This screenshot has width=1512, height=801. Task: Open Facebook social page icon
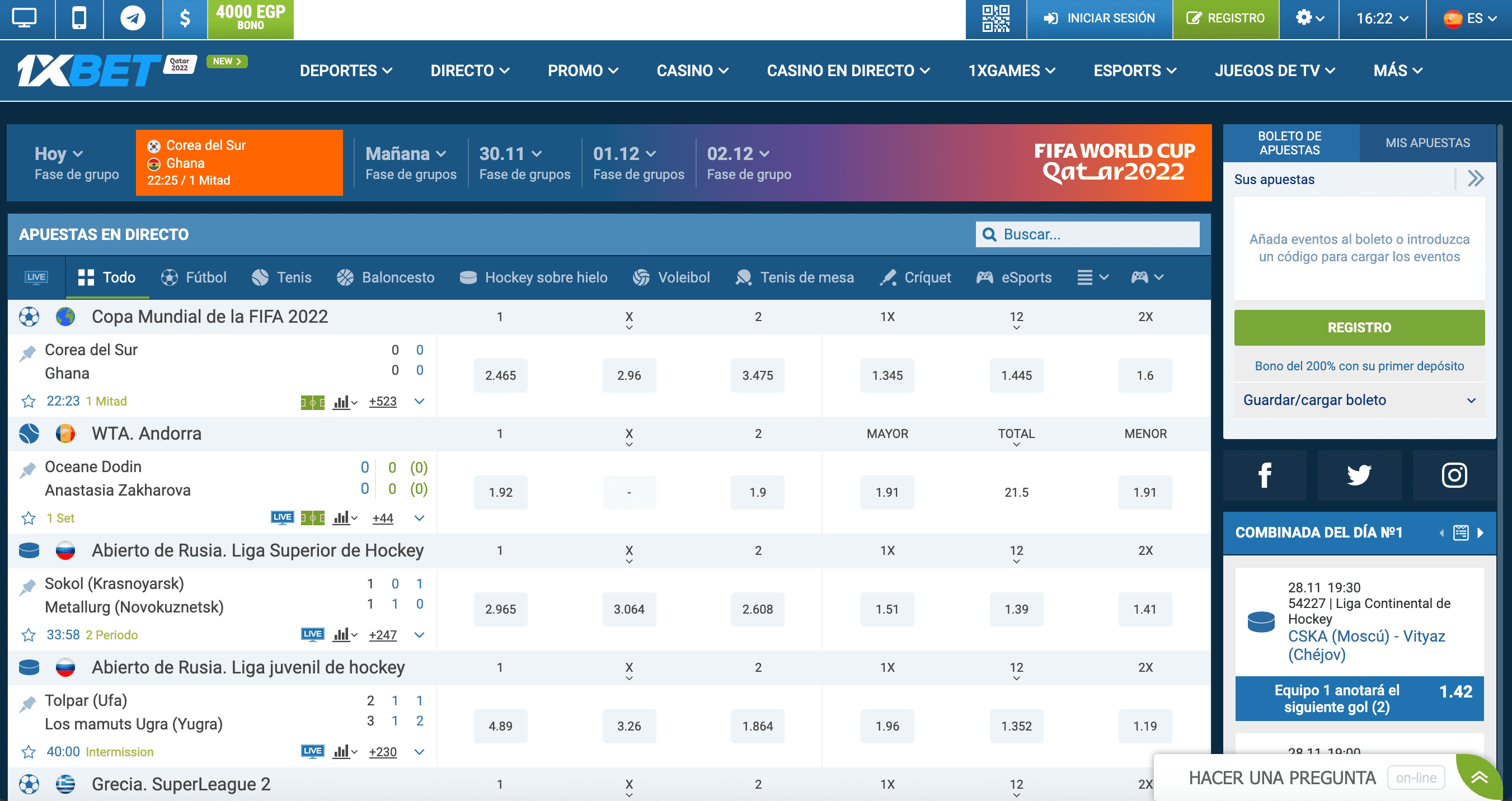tap(1264, 475)
